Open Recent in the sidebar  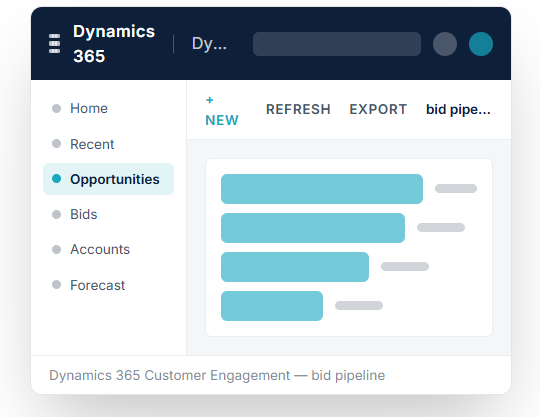108,144
